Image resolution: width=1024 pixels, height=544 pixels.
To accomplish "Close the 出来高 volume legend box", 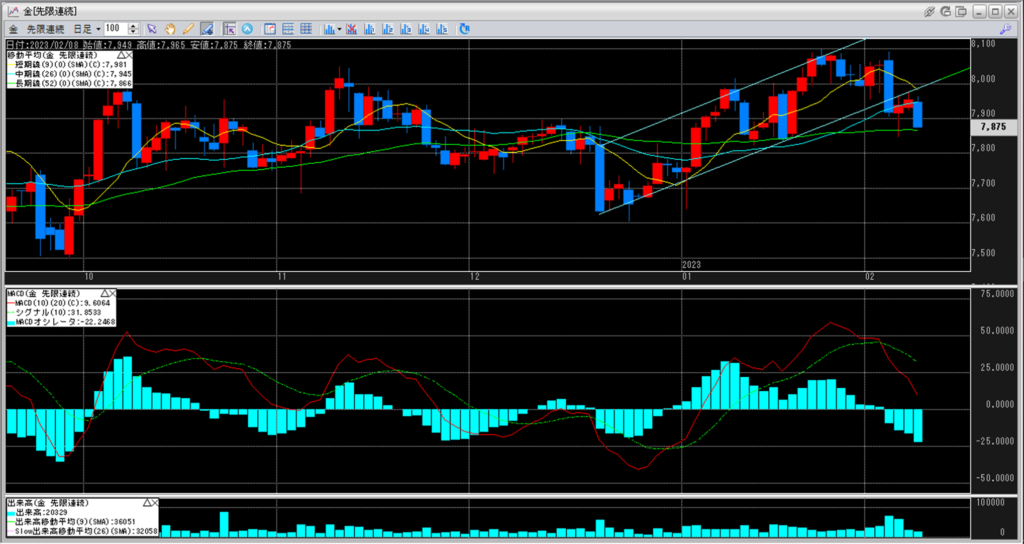I will (x=154, y=503).
